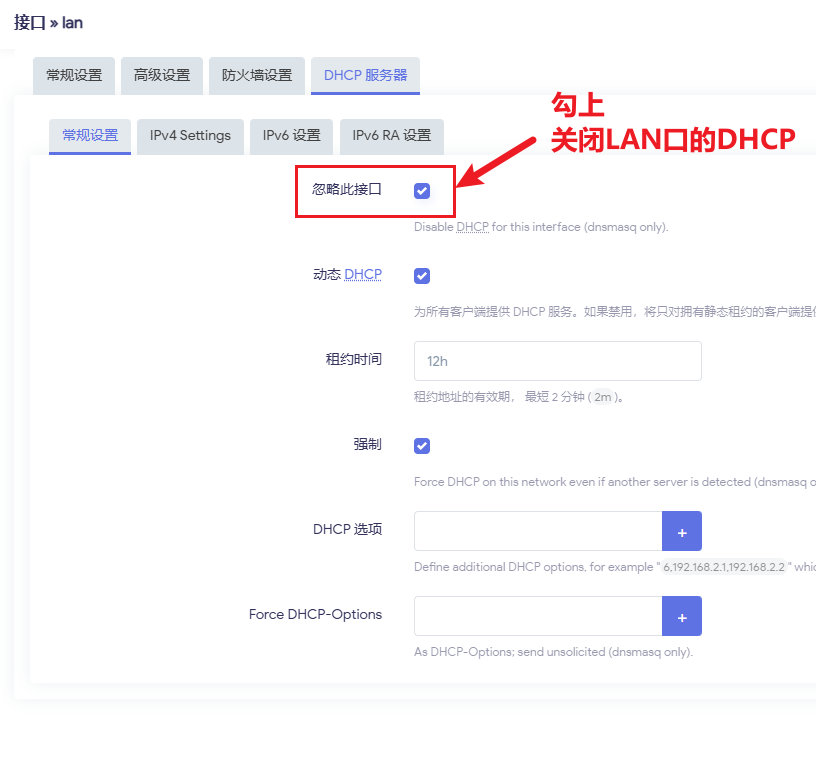
Task: Click the 接口 » lan page heading
Action: (48, 22)
